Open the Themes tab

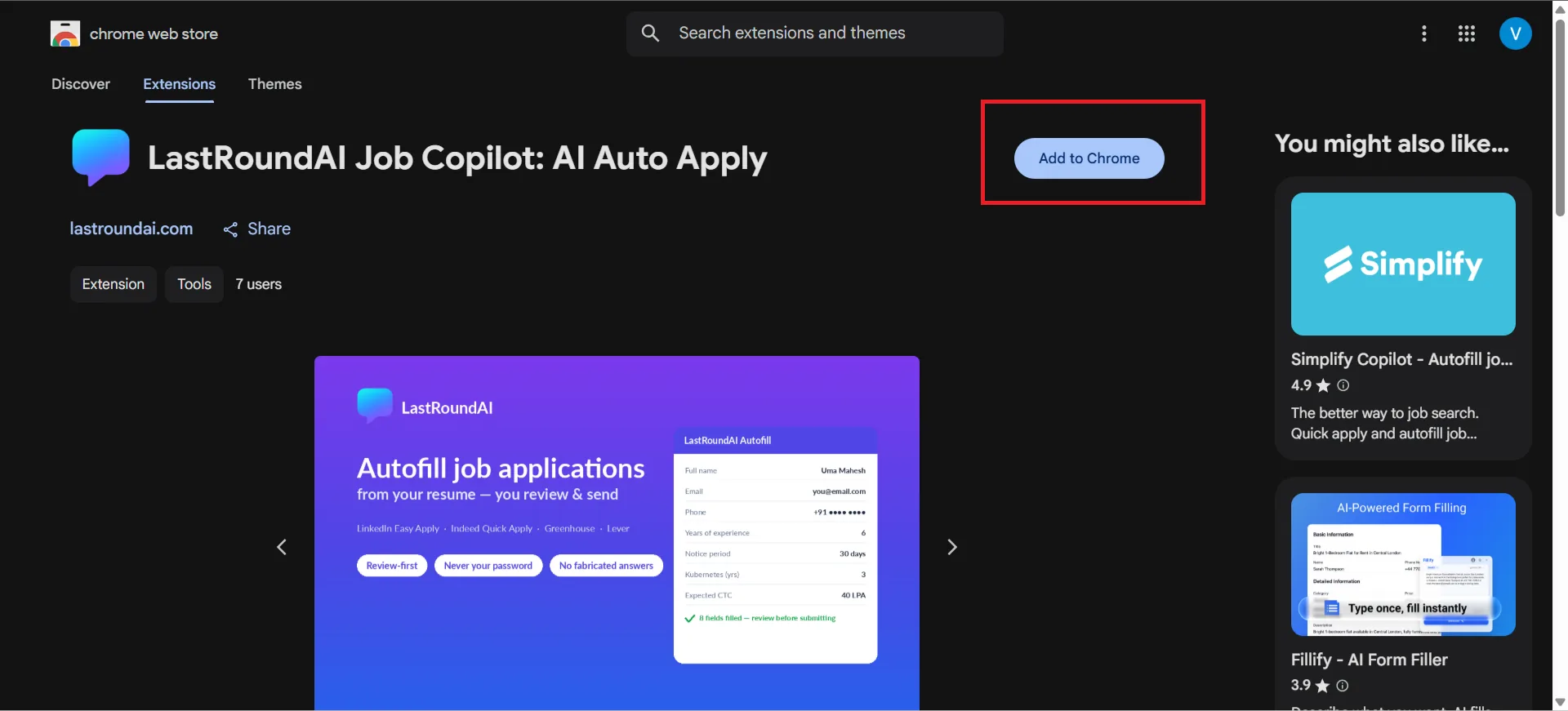pyautogui.click(x=275, y=84)
